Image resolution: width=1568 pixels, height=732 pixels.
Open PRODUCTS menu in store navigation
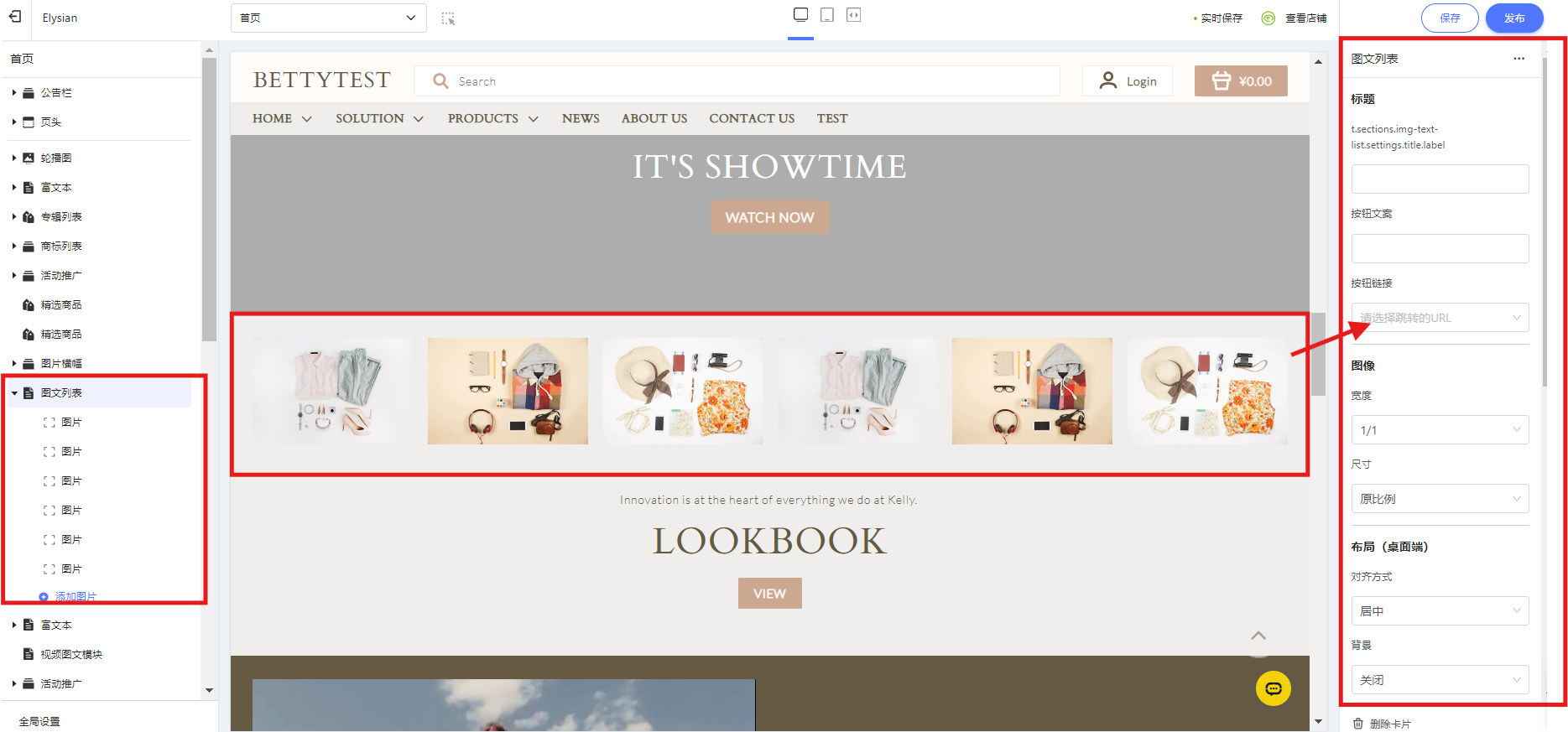pos(492,119)
